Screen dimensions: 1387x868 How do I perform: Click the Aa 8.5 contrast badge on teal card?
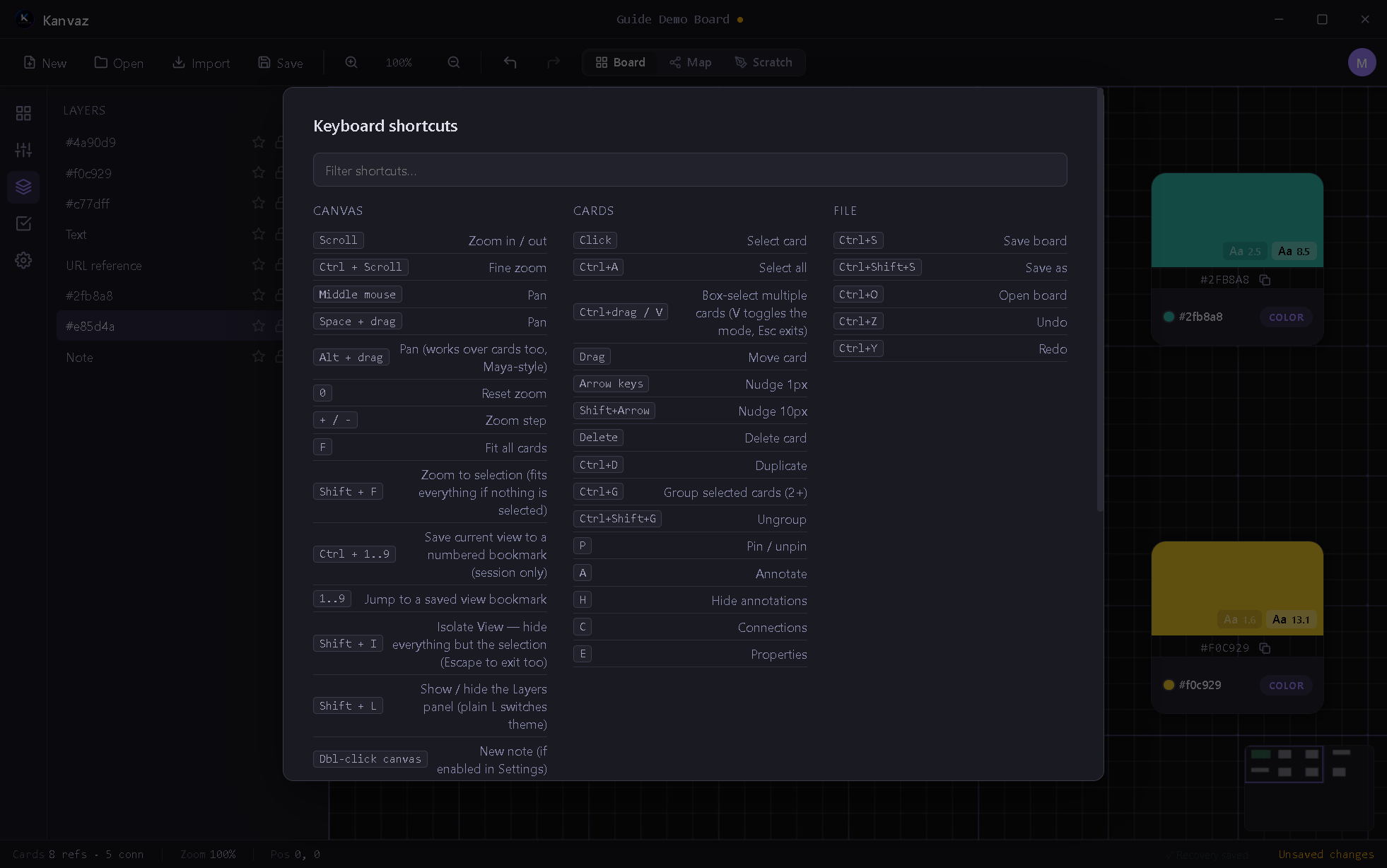1294,251
